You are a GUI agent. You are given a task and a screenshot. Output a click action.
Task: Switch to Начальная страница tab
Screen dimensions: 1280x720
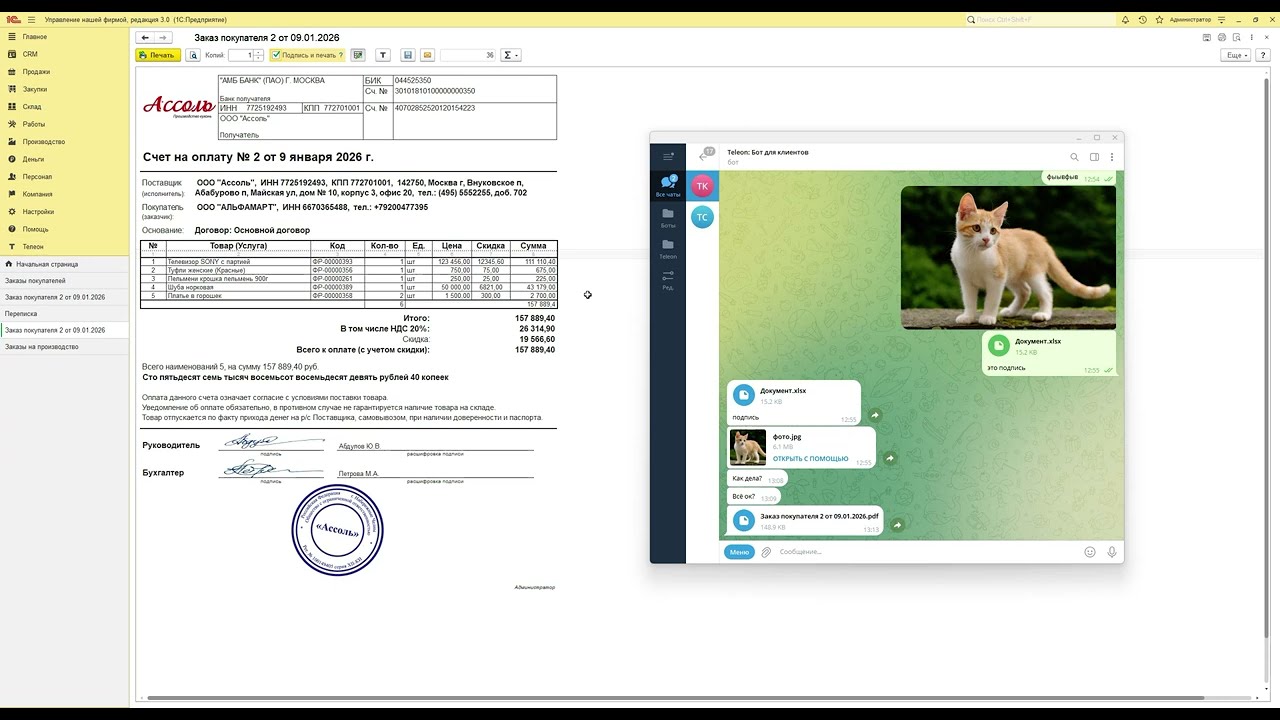click(x=65, y=264)
